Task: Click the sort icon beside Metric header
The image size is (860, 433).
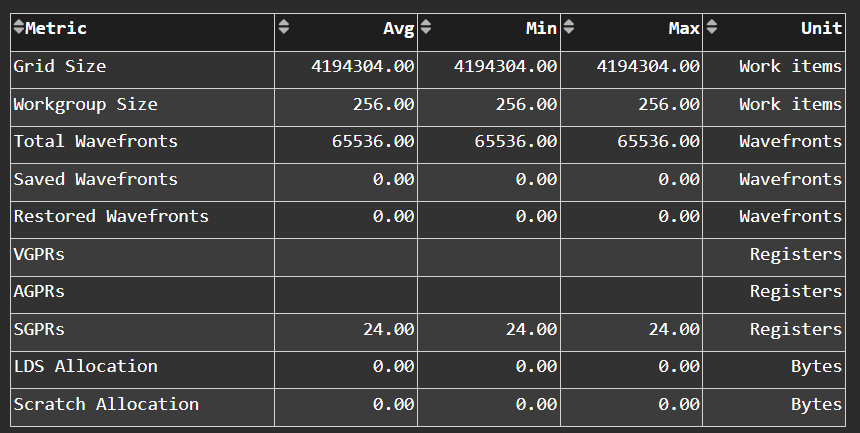Action: click(x=18, y=28)
